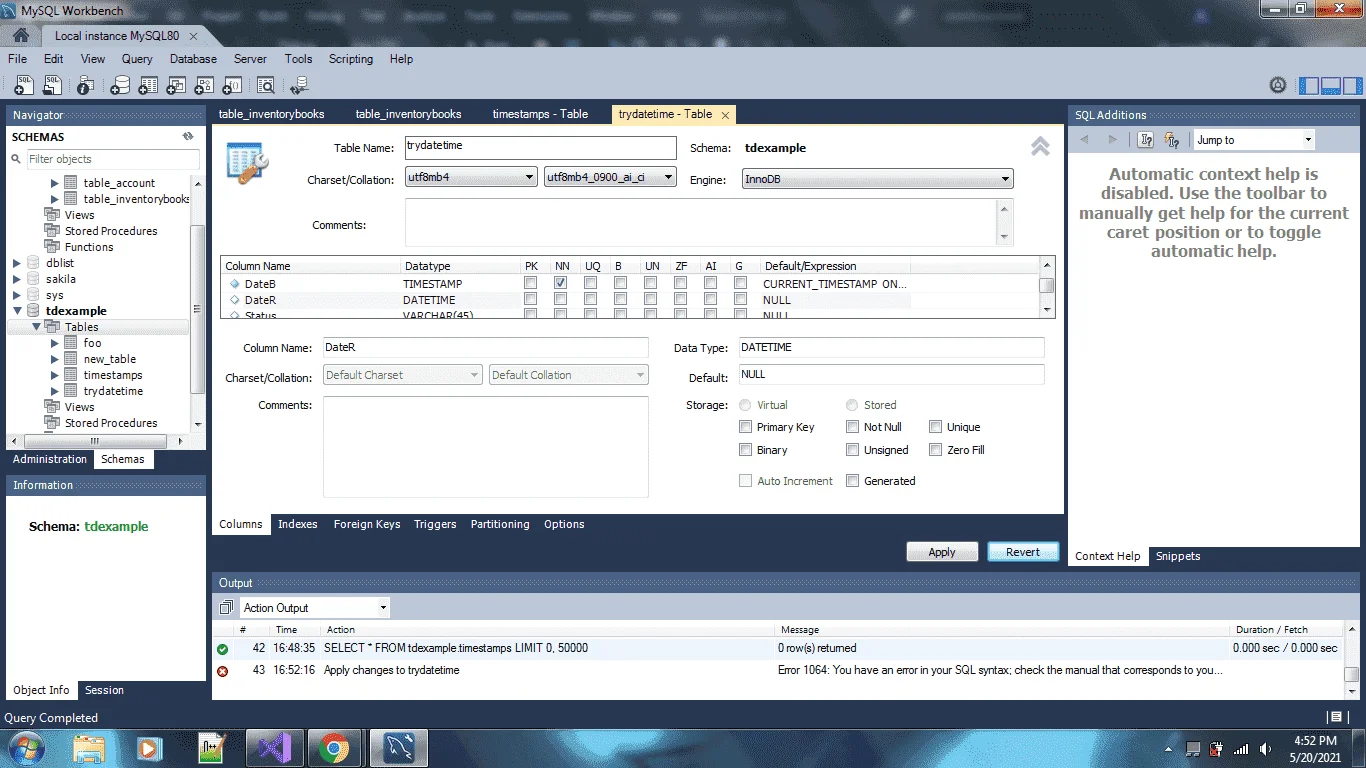Click the Output panel copy icon
Viewport: 1366px width, 768px height.
(225, 608)
